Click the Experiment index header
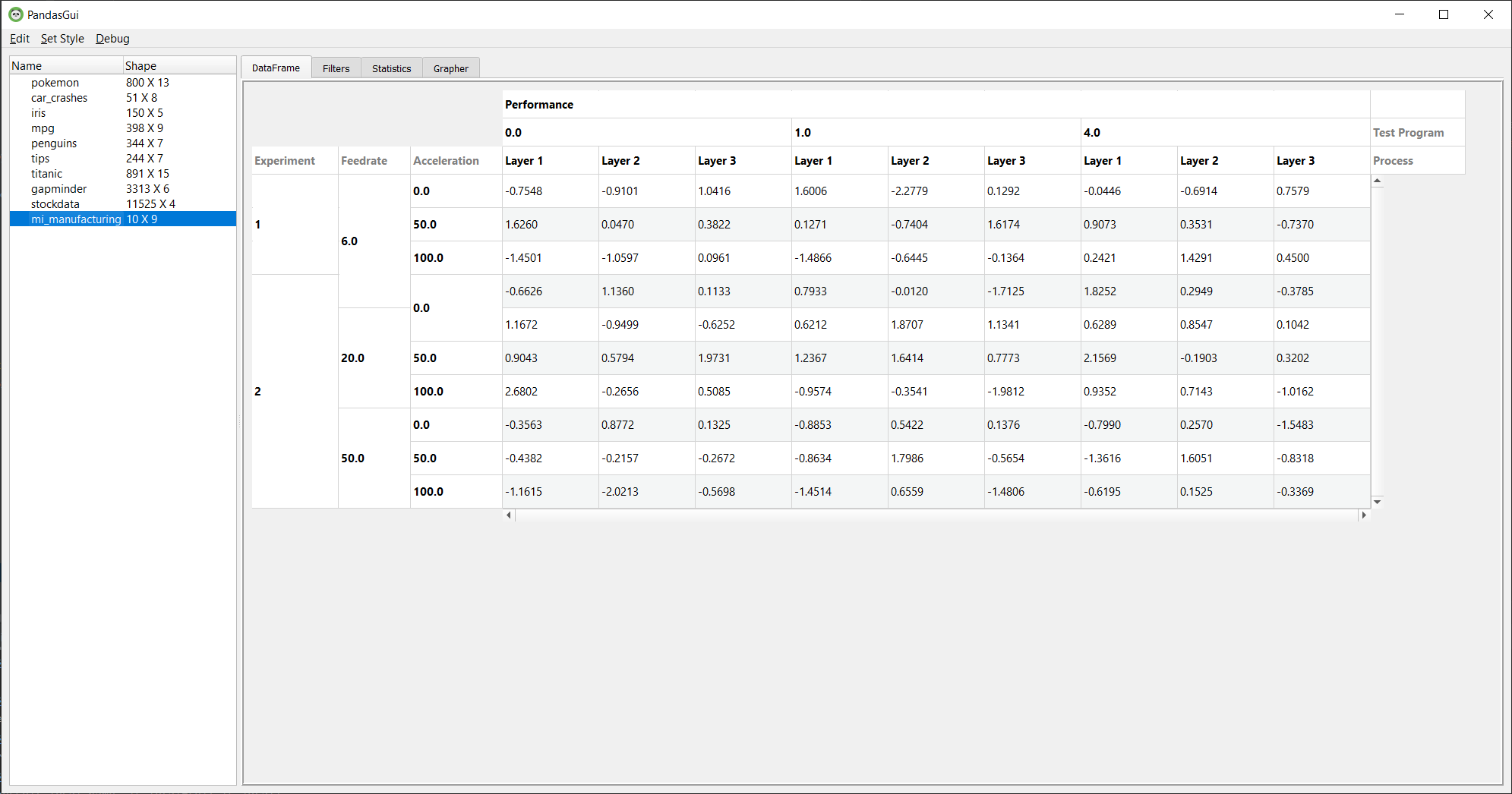This screenshot has height=794, width=1512. pos(295,160)
